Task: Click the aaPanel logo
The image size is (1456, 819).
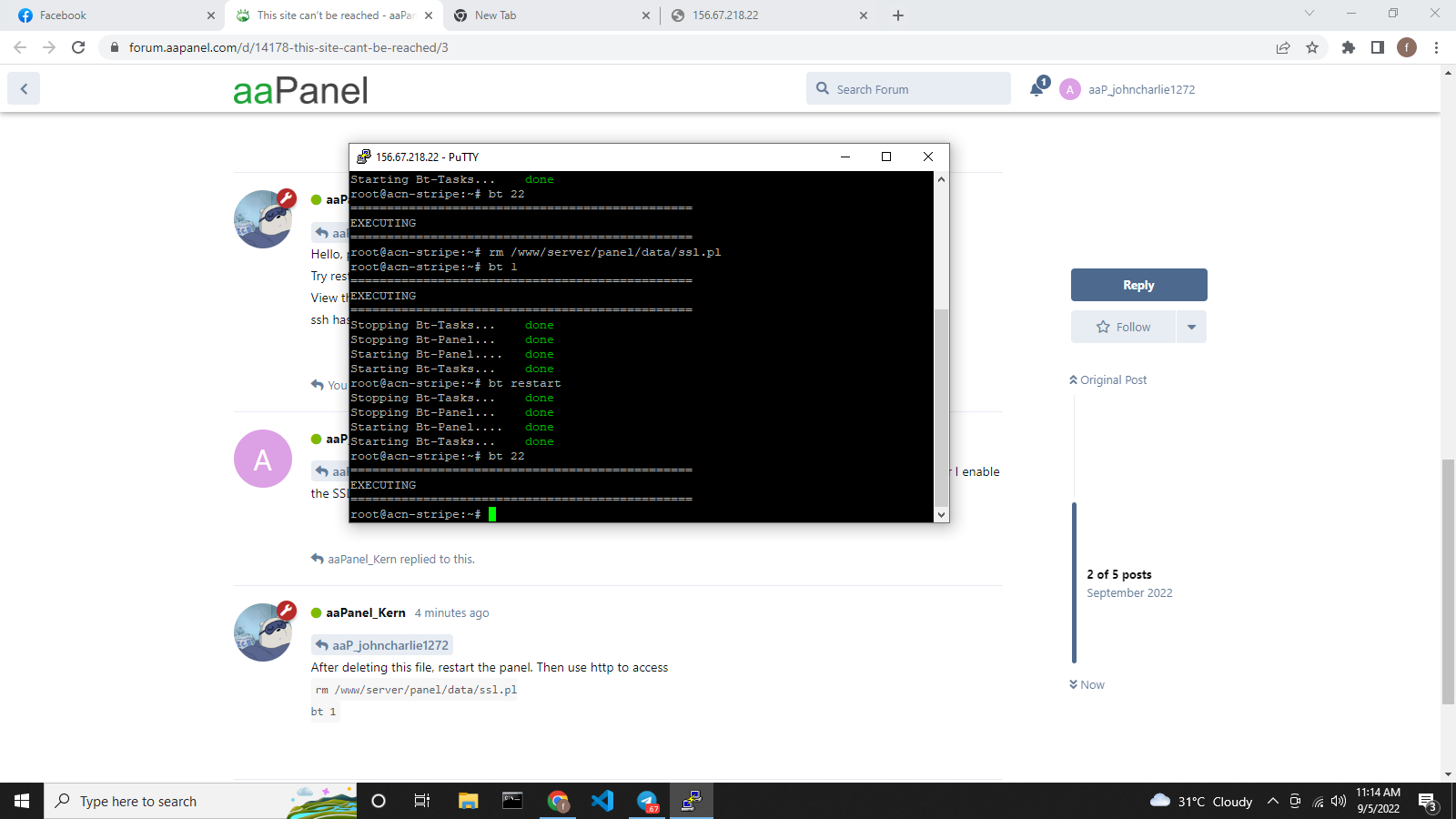Action: (300, 89)
